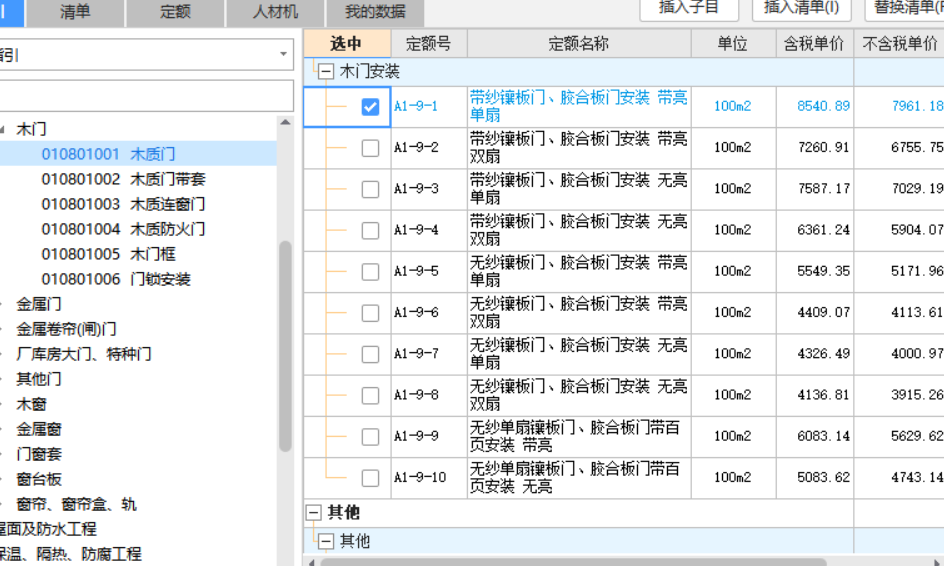Click the 不含税单价 column header

click(899, 43)
